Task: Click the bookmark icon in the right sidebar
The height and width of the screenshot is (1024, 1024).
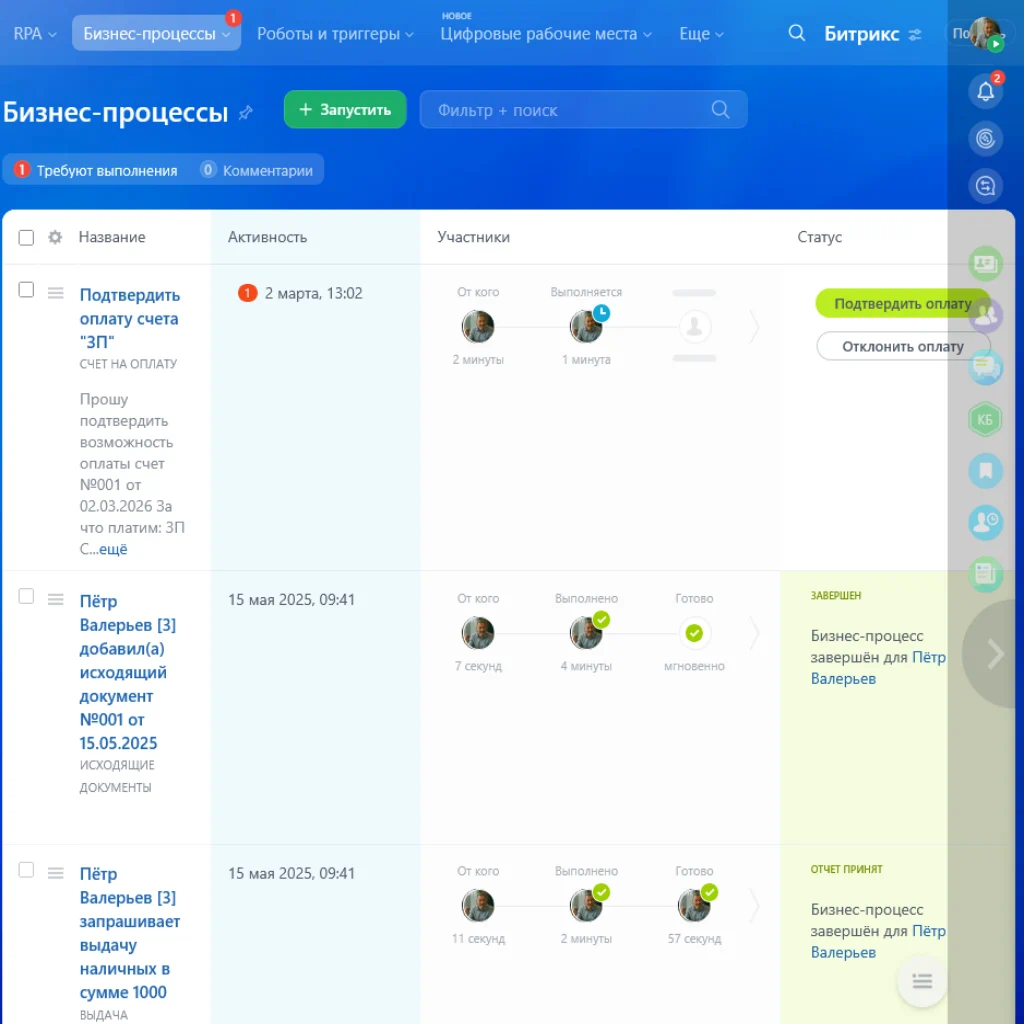Action: click(x=985, y=471)
